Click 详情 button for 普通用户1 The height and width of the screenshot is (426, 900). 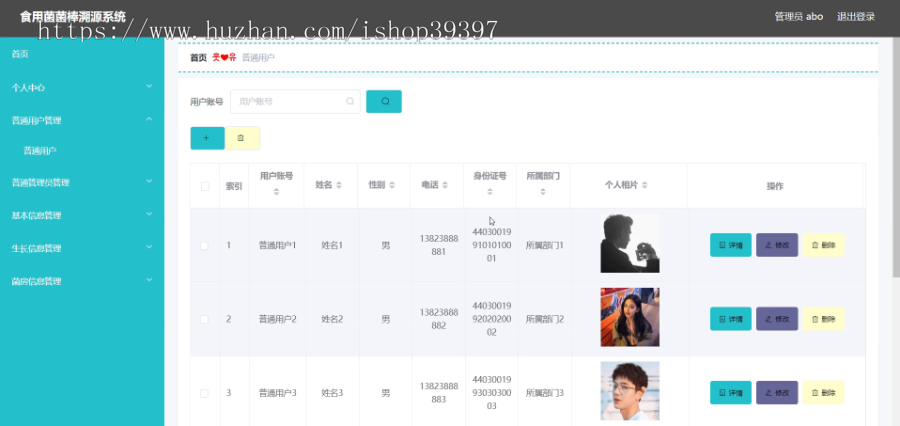[731, 245]
